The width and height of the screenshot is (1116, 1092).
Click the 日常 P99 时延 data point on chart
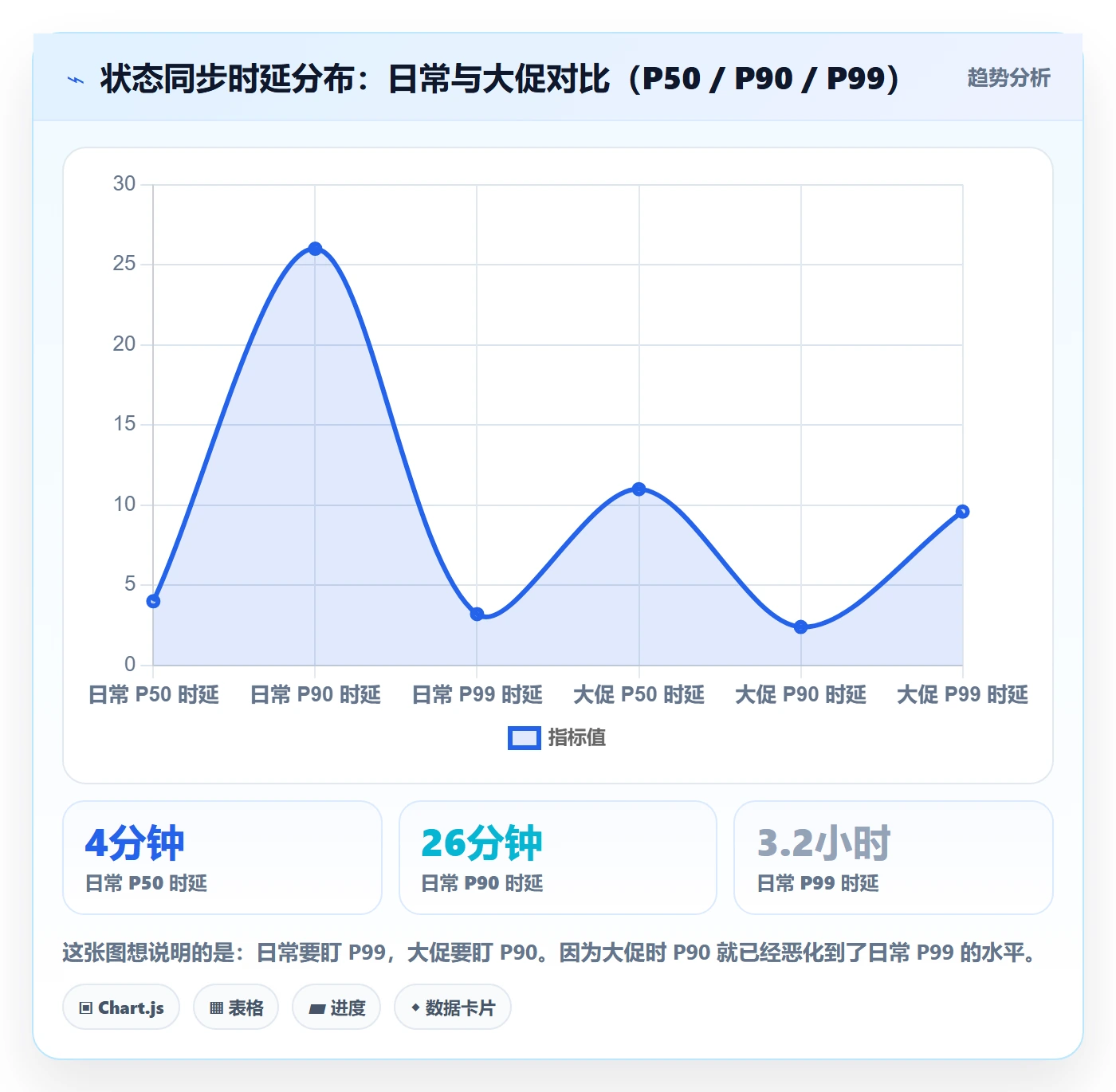(x=477, y=614)
